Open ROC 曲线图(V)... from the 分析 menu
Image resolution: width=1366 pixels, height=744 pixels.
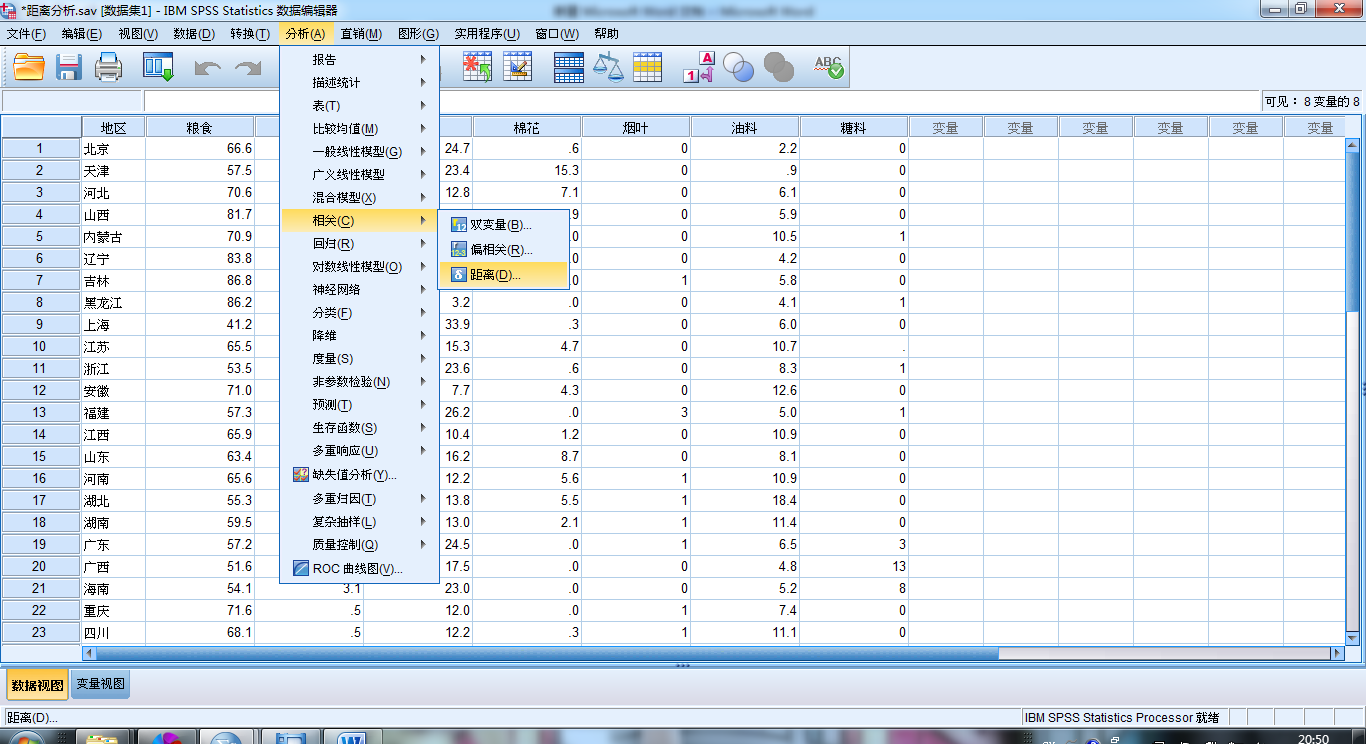[360, 569]
